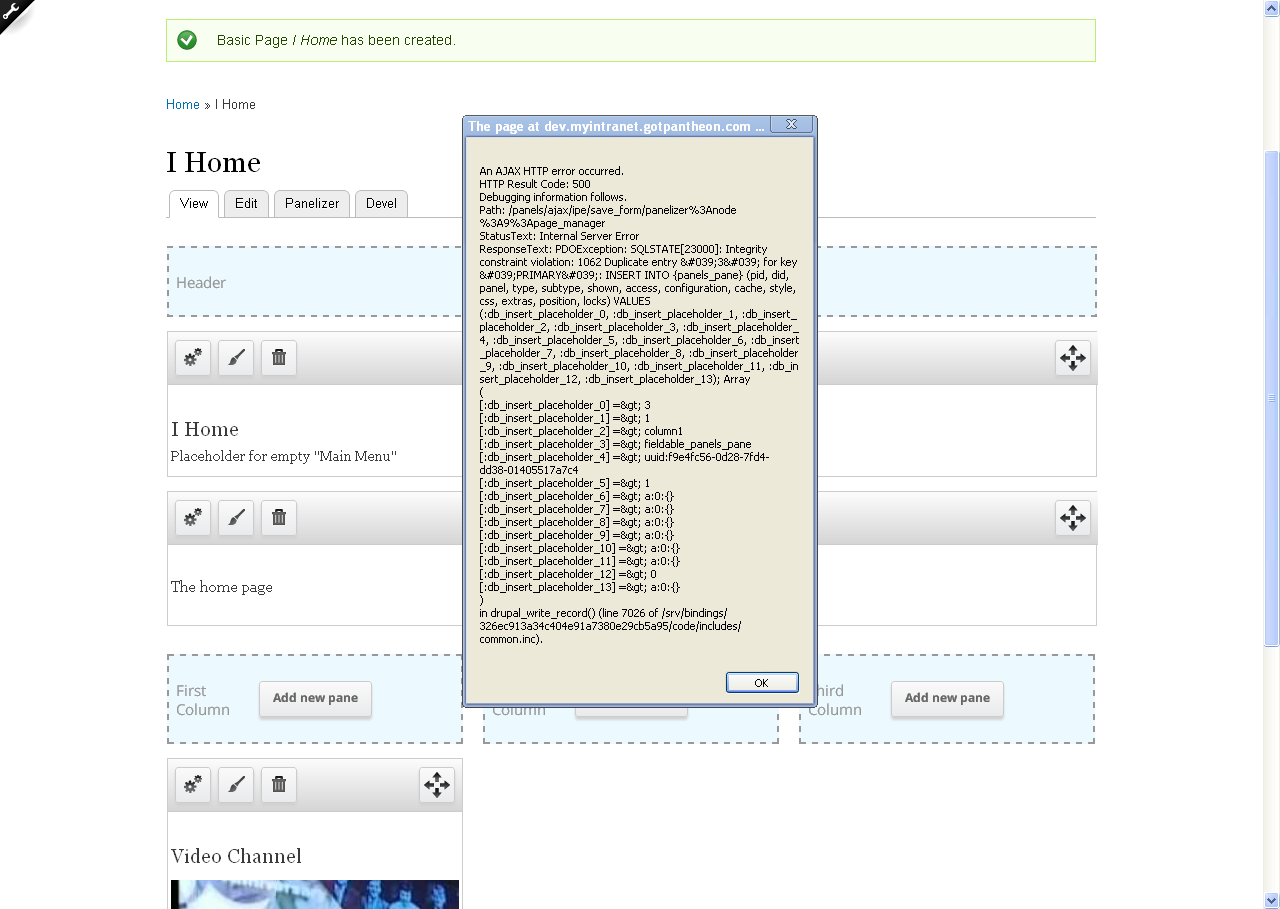Dismiss error dialog with OK button
The width and height of the screenshot is (1280, 909).
[x=762, y=682]
